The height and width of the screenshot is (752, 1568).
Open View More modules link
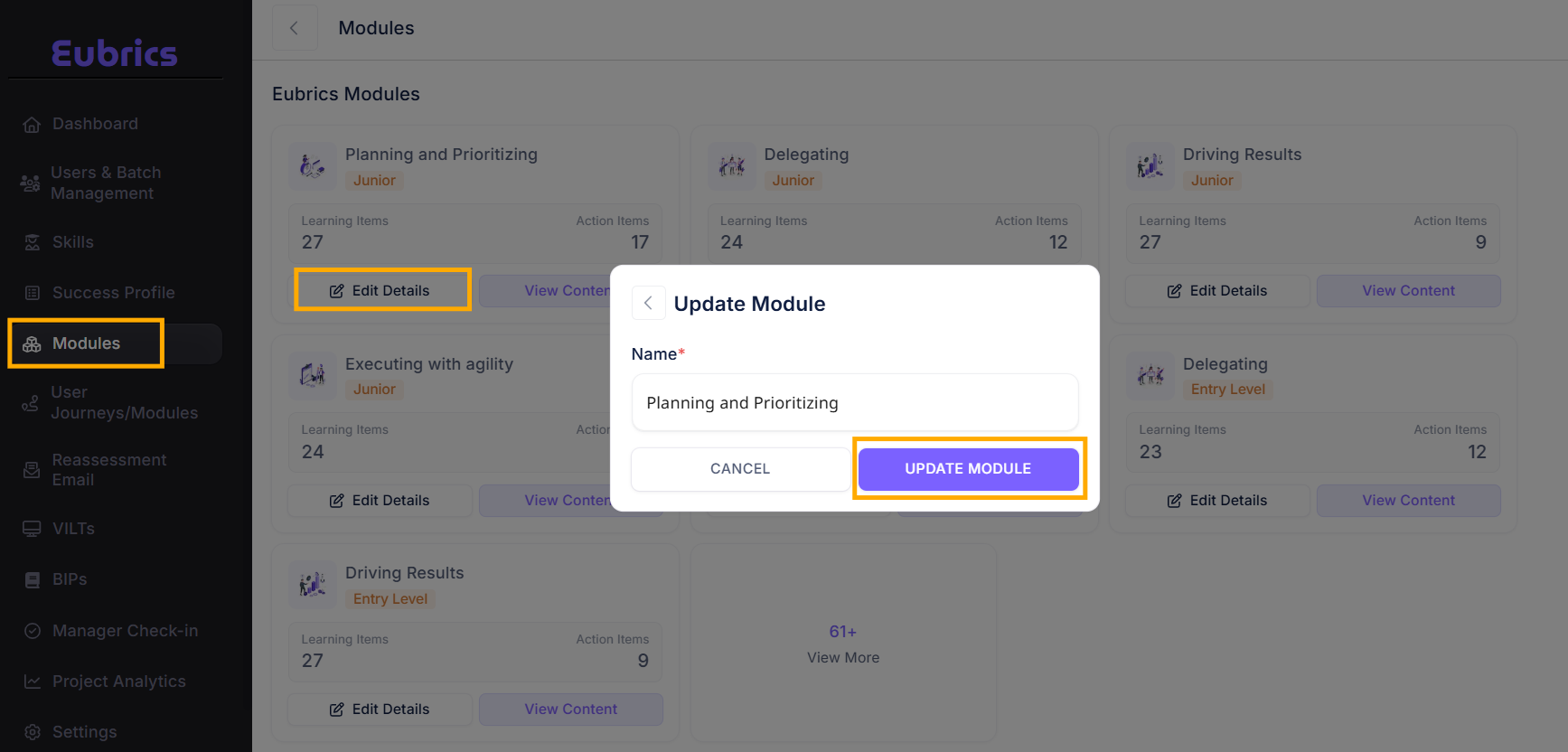(842, 644)
